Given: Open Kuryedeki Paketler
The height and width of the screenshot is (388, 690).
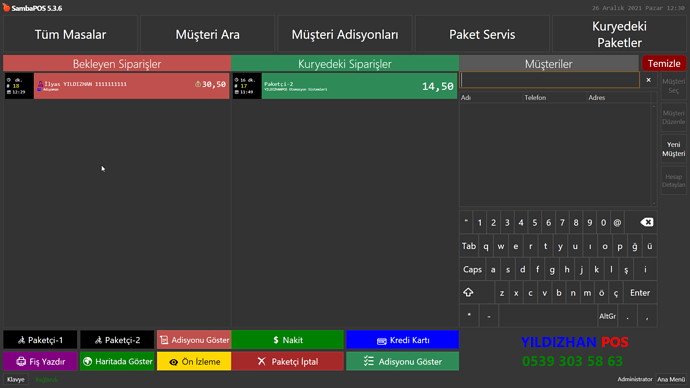Looking at the screenshot, I should pos(619,34).
